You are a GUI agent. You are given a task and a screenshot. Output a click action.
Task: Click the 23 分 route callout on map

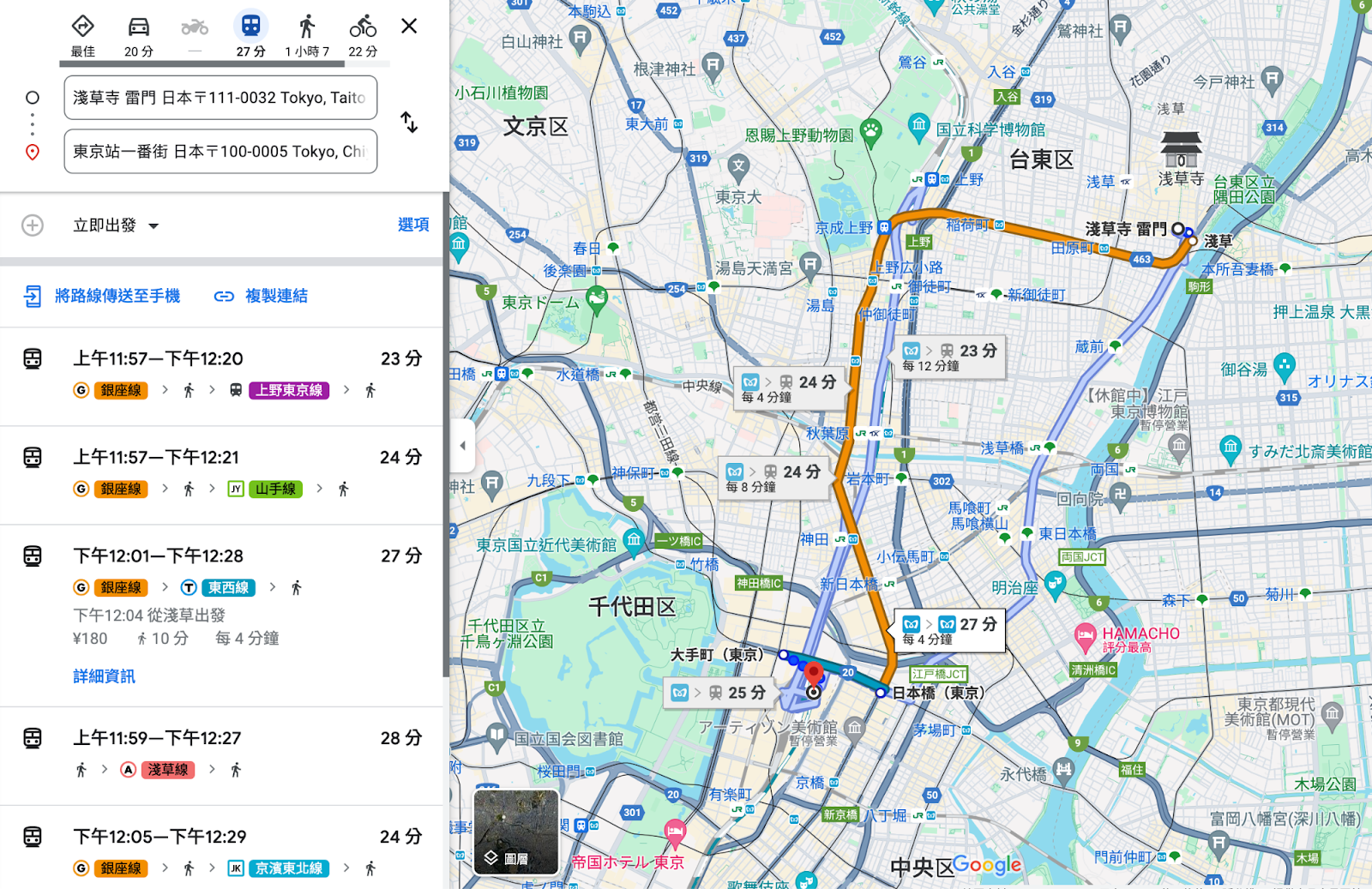950,357
